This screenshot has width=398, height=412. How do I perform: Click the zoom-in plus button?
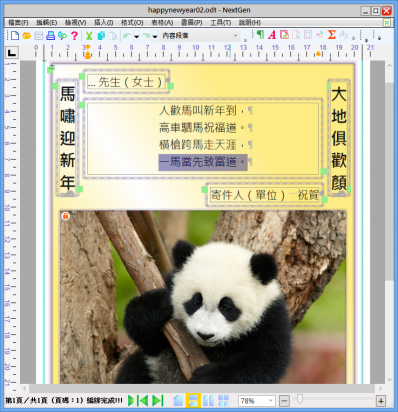point(381,401)
